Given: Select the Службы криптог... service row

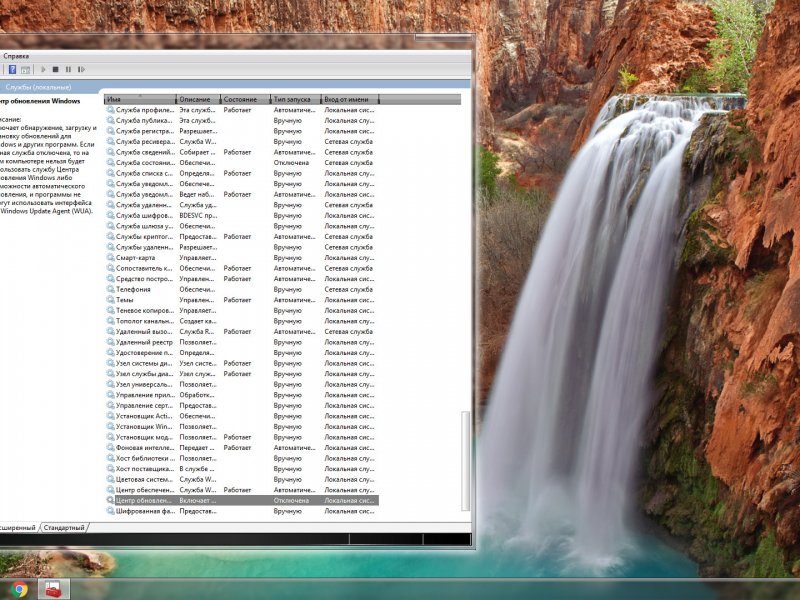Looking at the screenshot, I should (x=242, y=237).
